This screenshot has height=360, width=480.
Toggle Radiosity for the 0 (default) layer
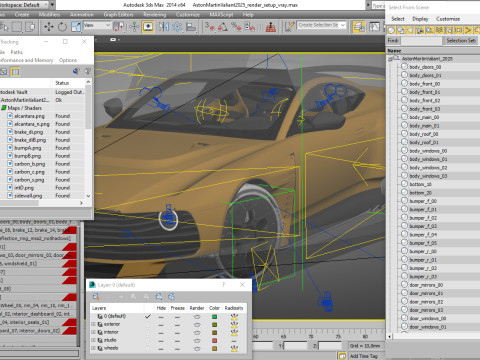coord(234,316)
